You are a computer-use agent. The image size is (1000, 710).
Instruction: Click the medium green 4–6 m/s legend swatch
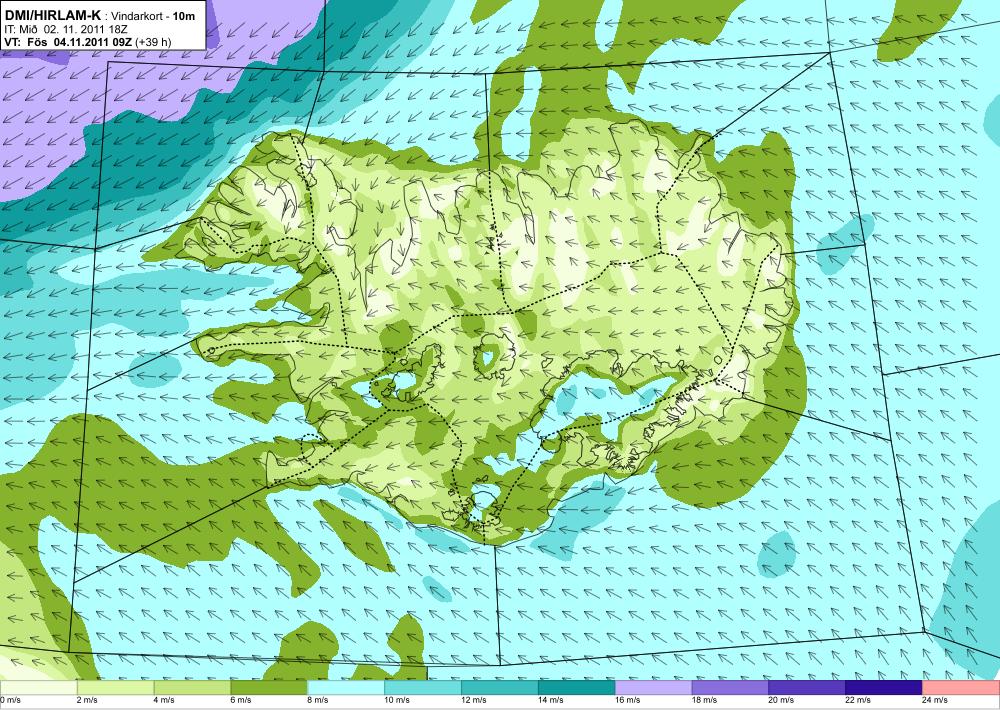coord(192,688)
